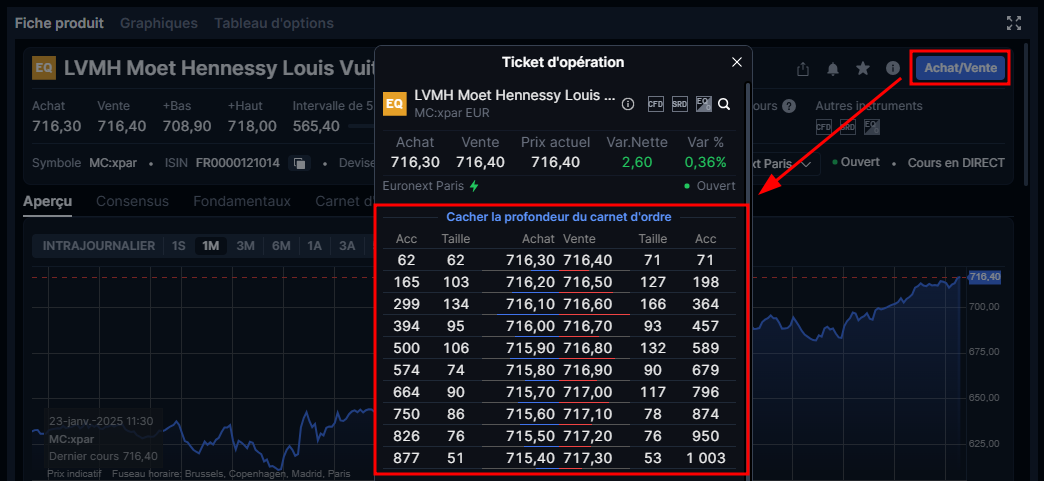Set chart range to 3M
Viewport: 1044px width, 481px height.
(x=246, y=246)
